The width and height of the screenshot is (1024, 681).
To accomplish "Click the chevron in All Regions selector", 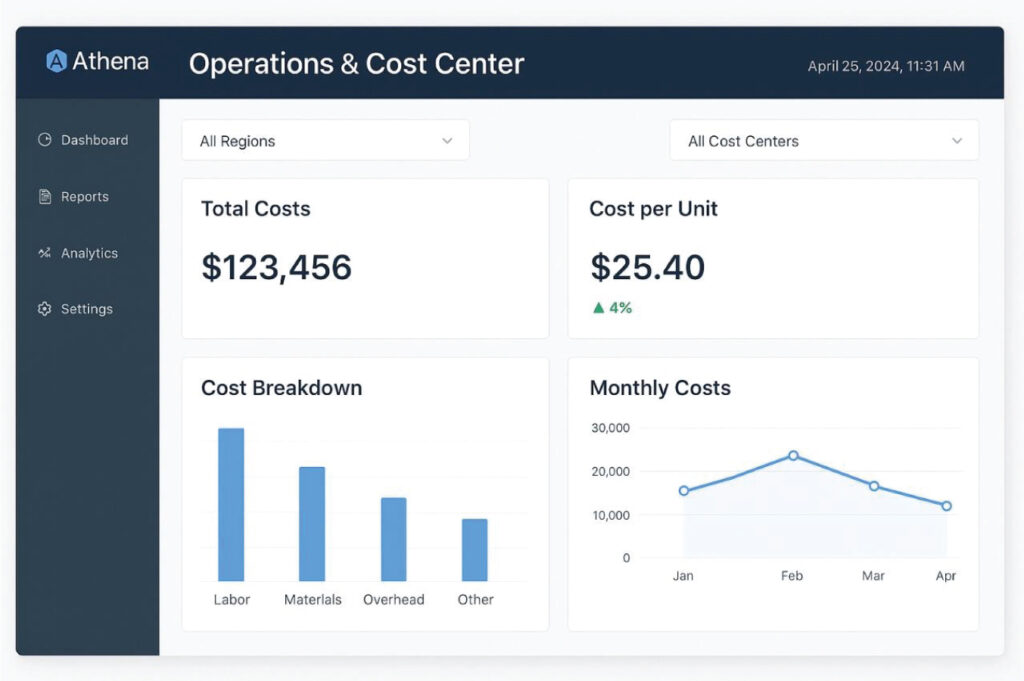I will (447, 141).
